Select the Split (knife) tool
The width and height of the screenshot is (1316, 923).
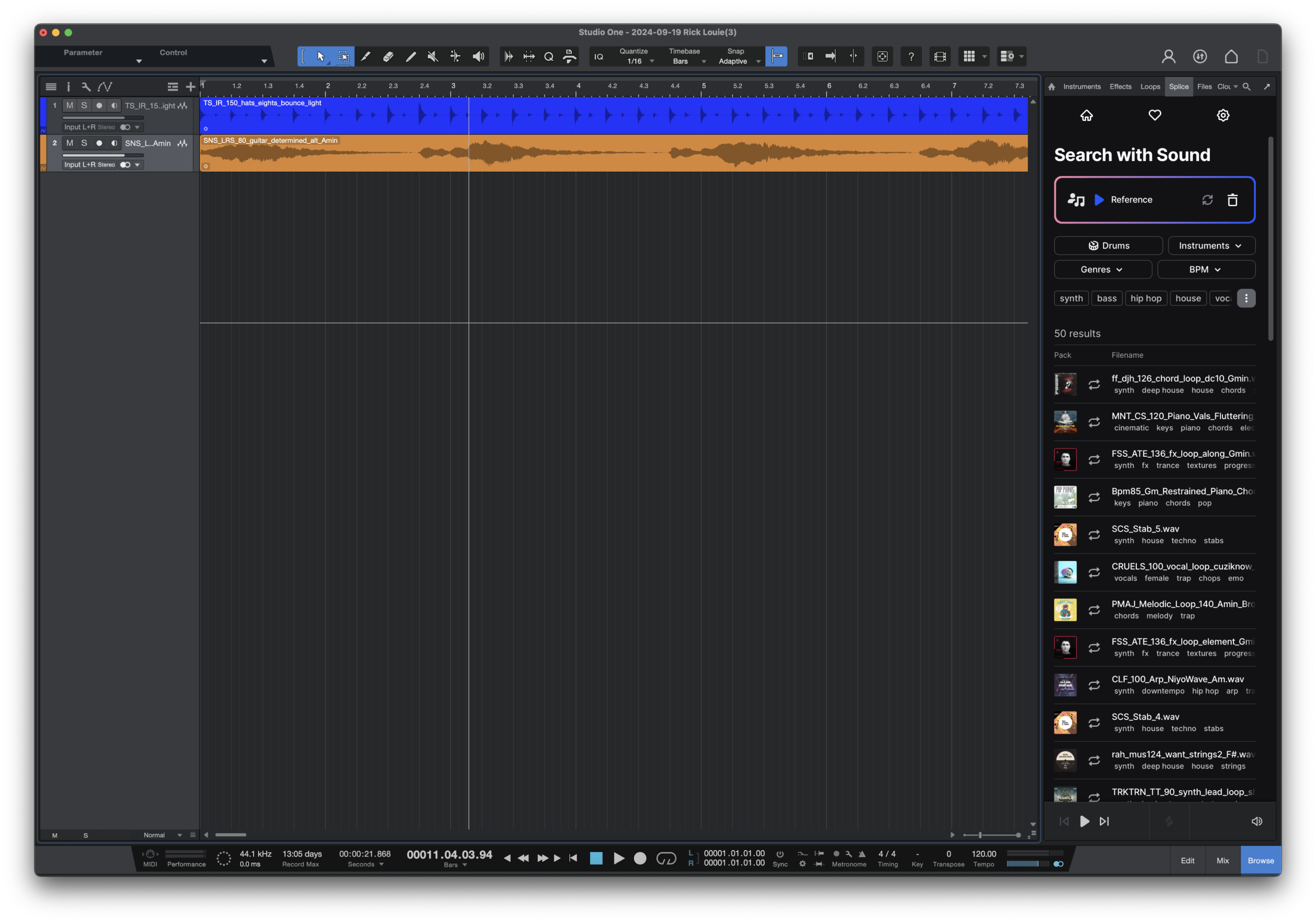pyautogui.click(x=366, y=56)
